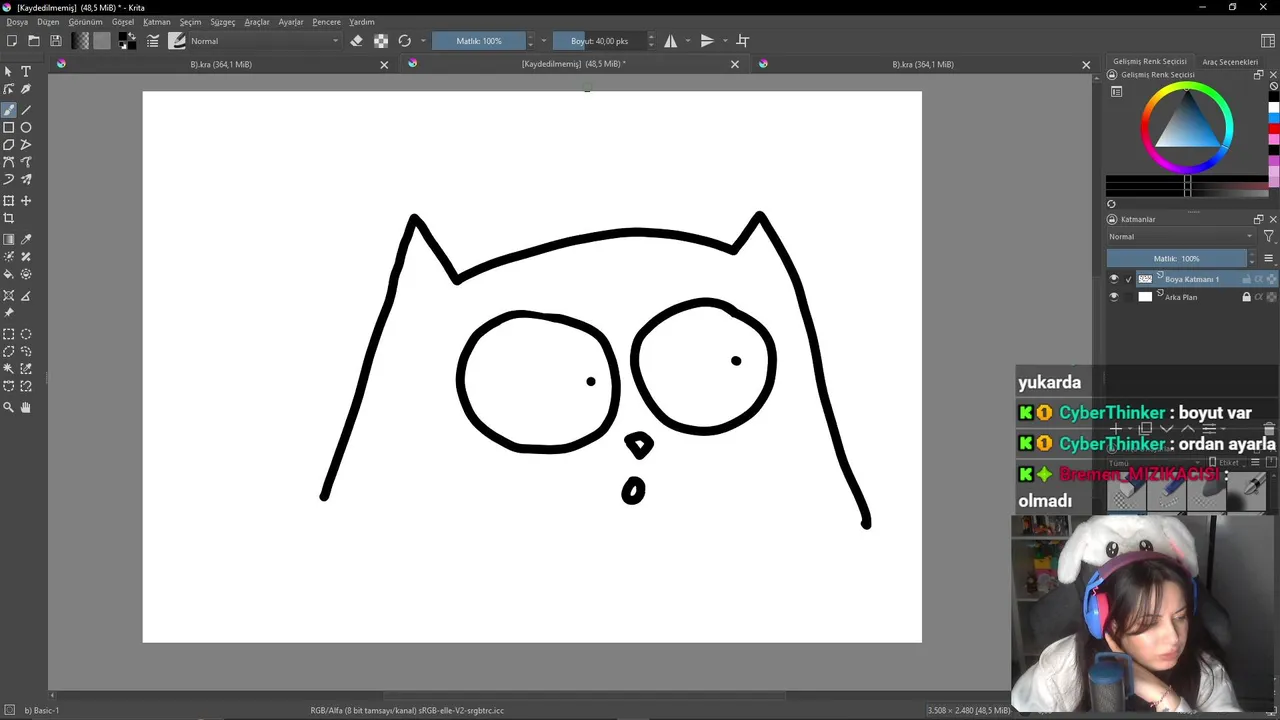The image size is (1280, 720).
Task: Select the blue palette swatch
Action: tap(1274, 118)
